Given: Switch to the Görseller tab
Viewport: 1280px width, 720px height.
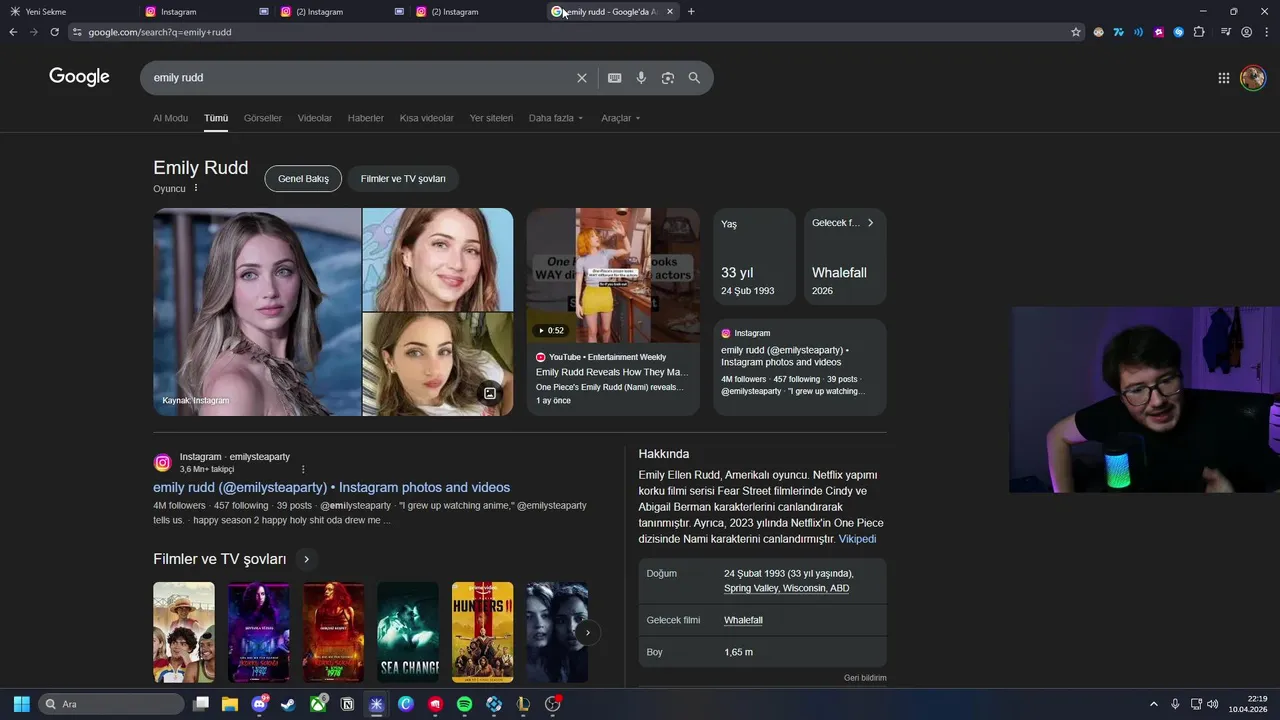Looking at the screenshot, I should click(263, 118).
